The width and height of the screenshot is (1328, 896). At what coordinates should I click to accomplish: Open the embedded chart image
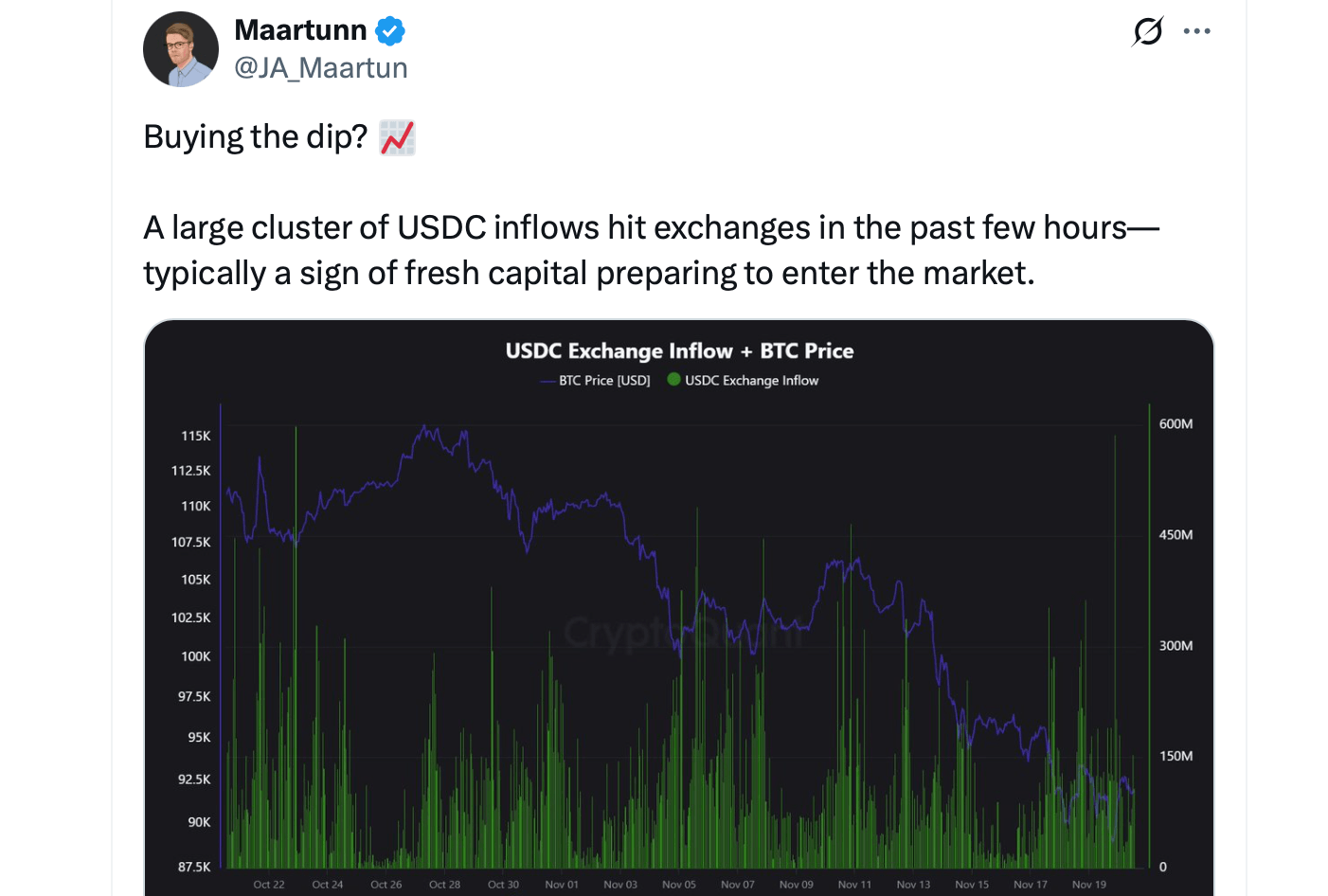679,608
